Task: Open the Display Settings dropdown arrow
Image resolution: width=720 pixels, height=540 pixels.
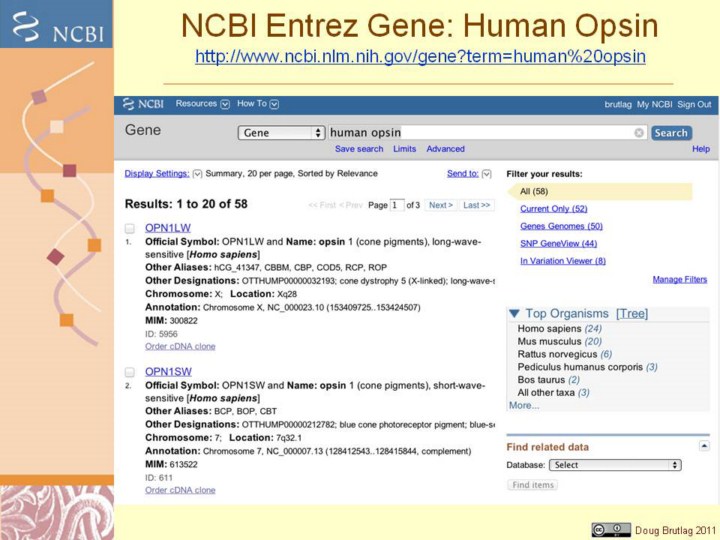Action: click(197, 174)
